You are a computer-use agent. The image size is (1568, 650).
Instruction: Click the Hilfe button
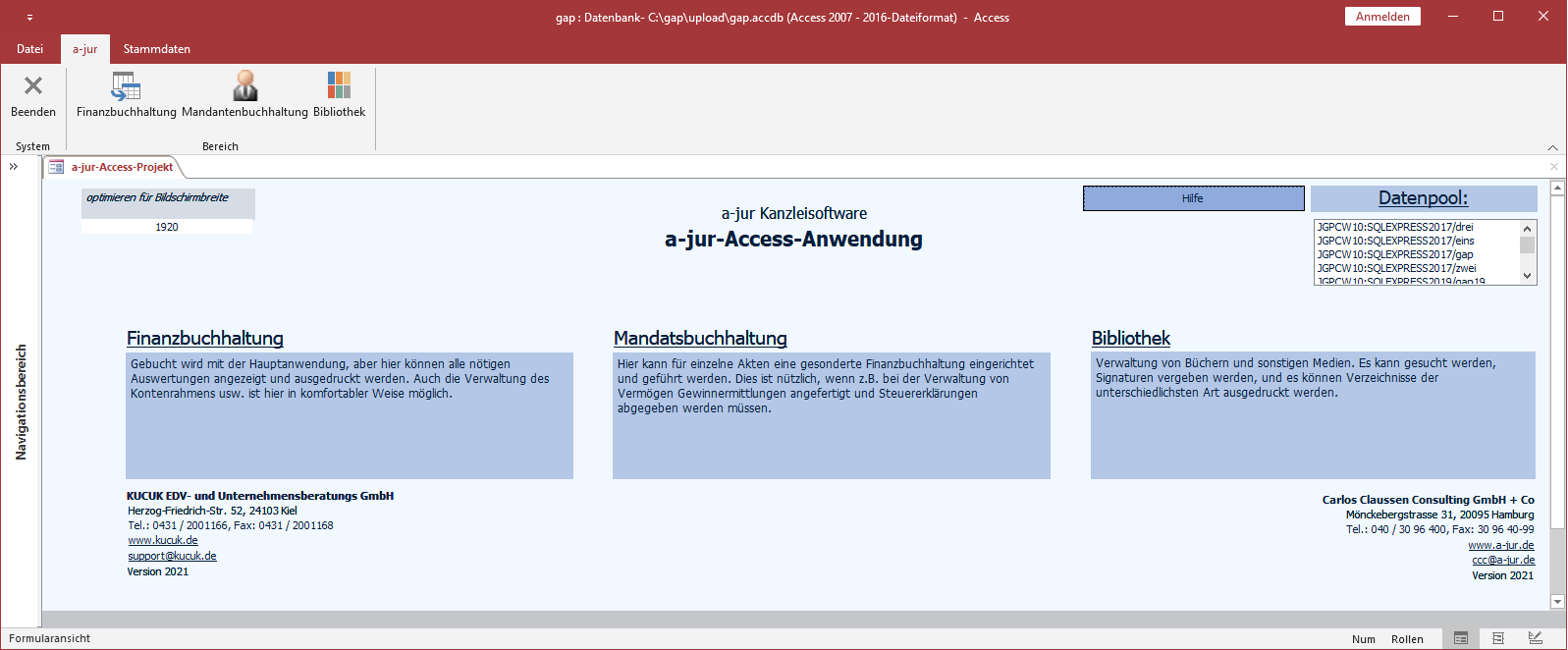tap(1193, 198)
